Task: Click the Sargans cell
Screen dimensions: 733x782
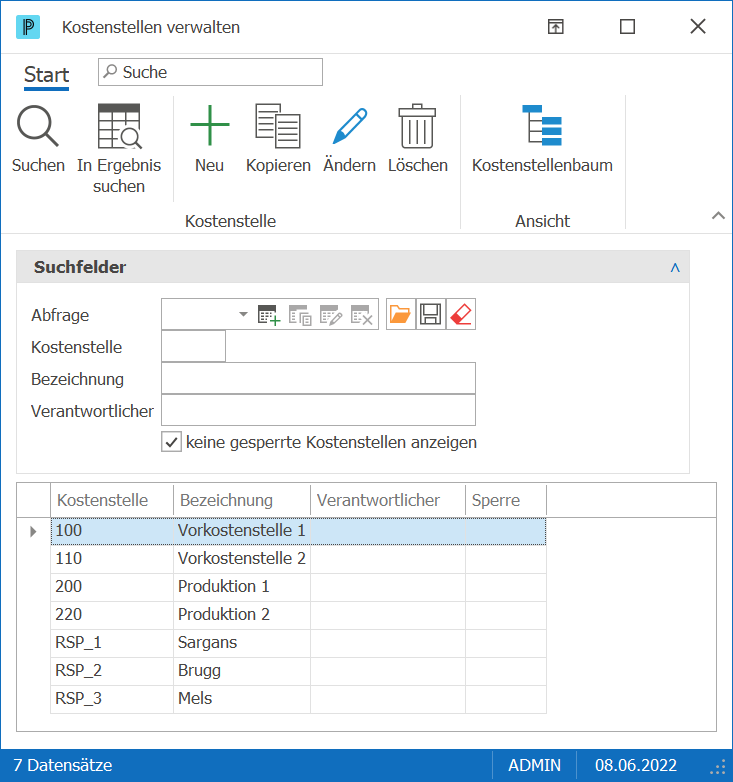Action: point(242,642)
